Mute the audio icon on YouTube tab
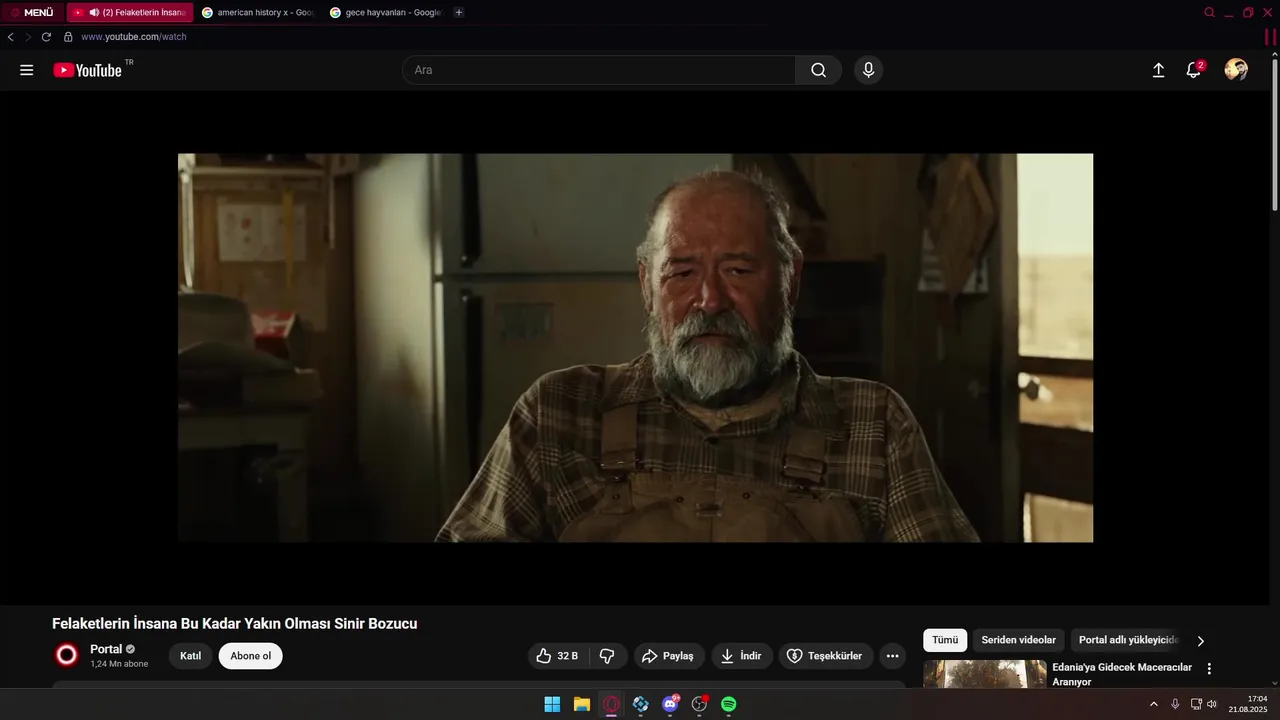Image resolution: width=1280 pixels, height=720 pixels. [x=94, y=12]
